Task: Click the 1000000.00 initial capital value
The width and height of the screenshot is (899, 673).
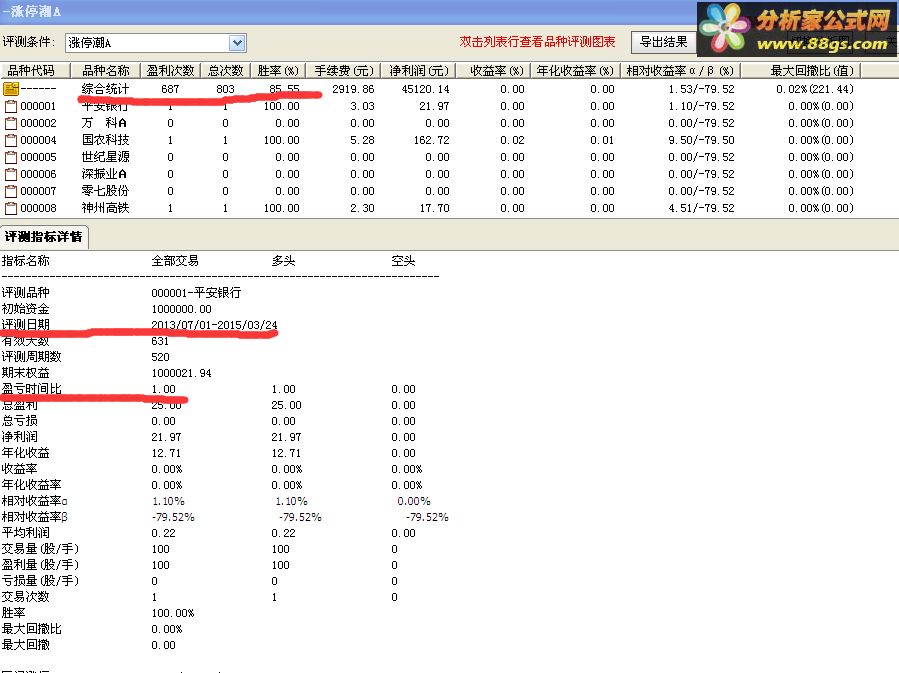Action: (x=181, y=309)
